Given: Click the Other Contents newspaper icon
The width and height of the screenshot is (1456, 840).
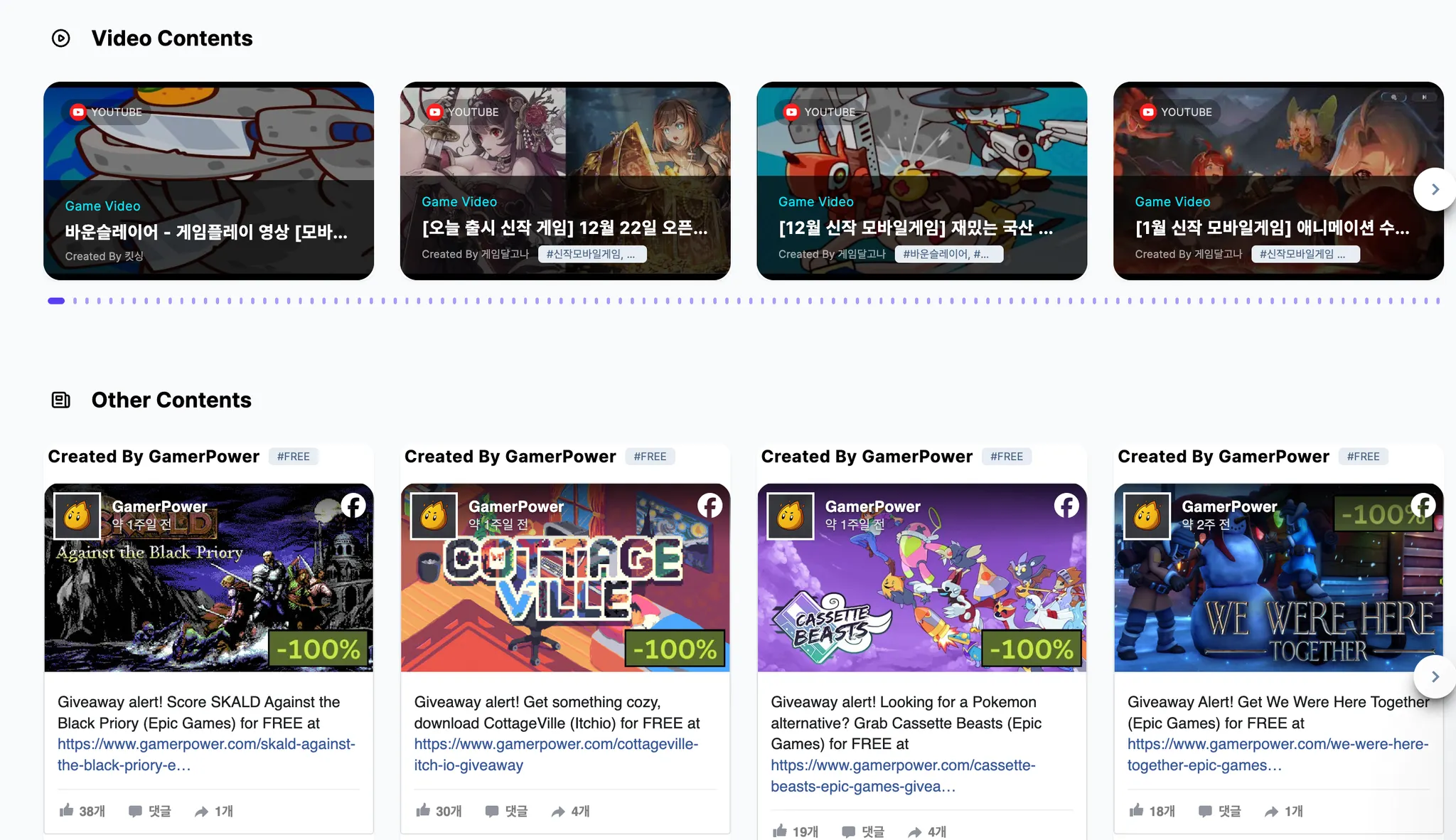Looking at the screenshot, I should click(61, 400).
